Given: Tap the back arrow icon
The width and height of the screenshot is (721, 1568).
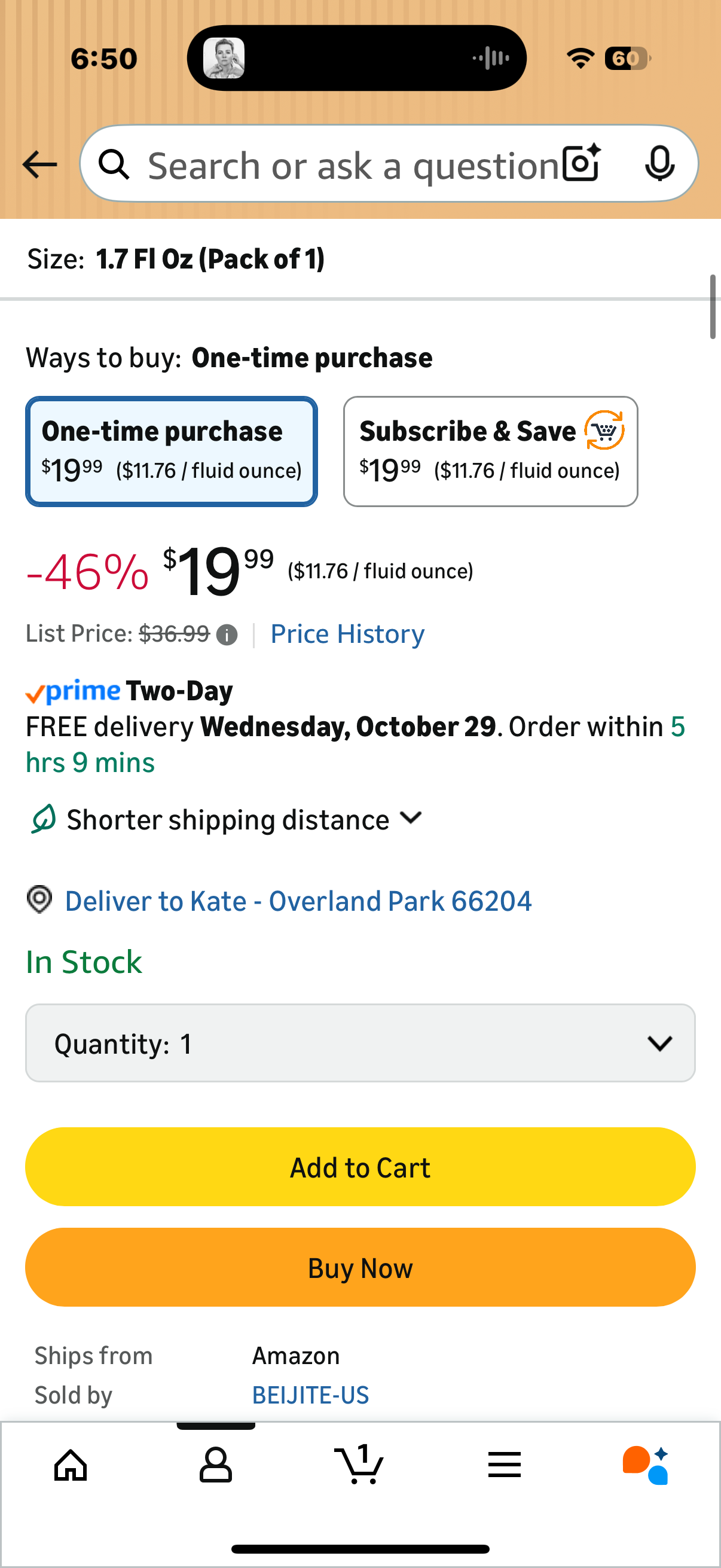Looking at the screenshot, I should click(x=39, y=164).
